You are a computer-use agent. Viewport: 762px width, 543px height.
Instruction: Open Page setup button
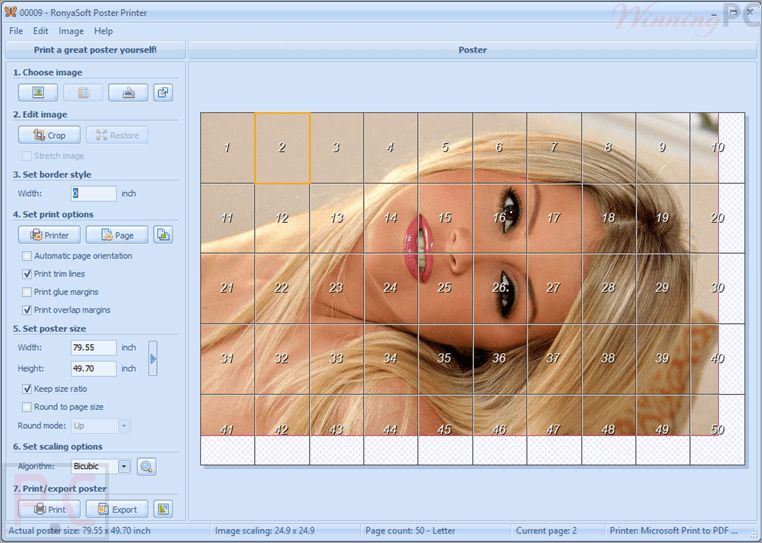click(x=117, y=235)
